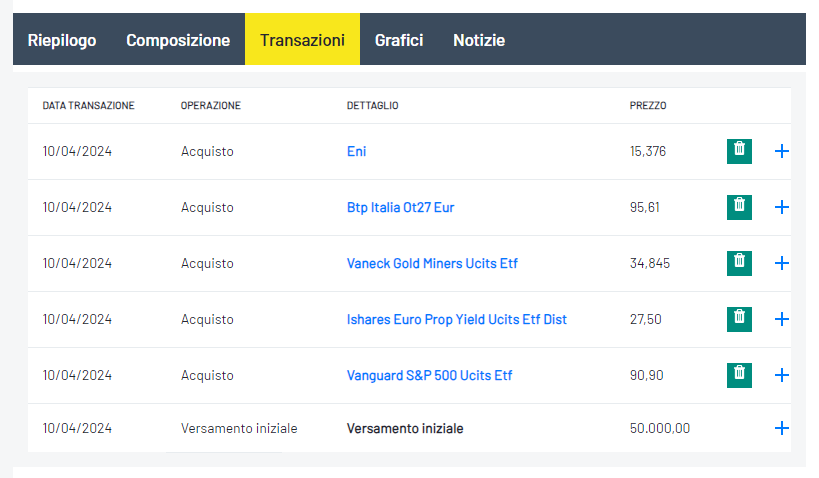Open the Vanguard S&P 500 Ucits Etf link
Image resolution: width=819 pixels, height=478 pixels.
coord(429,375)
